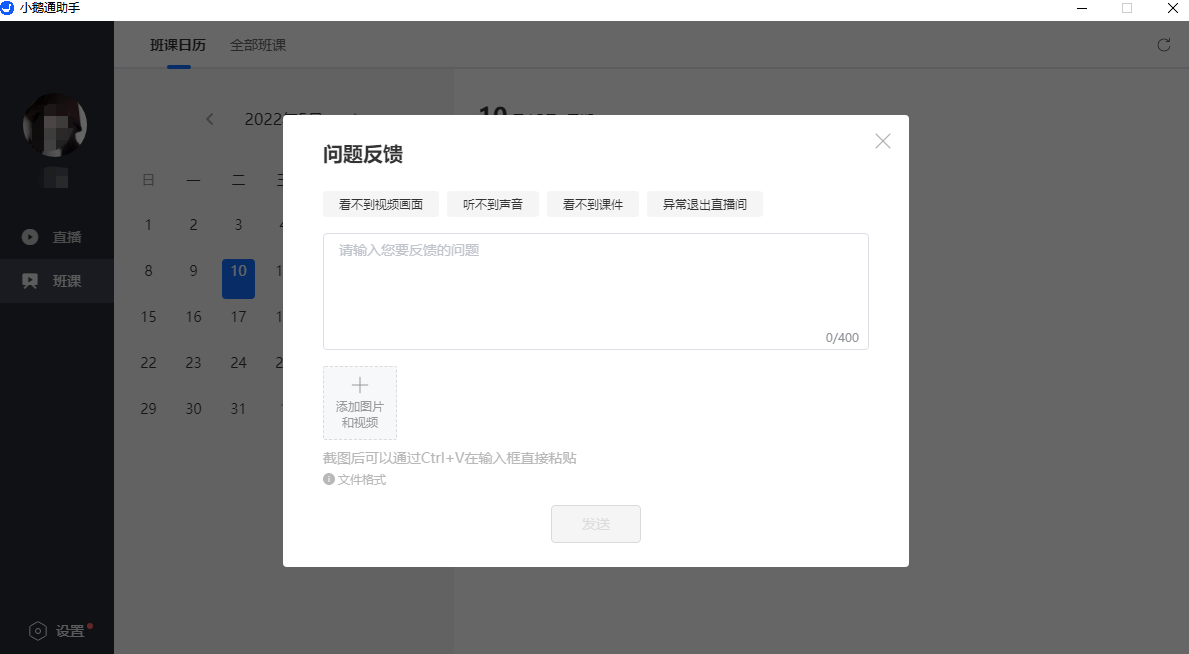Click the plus icon to add images
This screenshot has height=654, width=1189.
(360, 386)
